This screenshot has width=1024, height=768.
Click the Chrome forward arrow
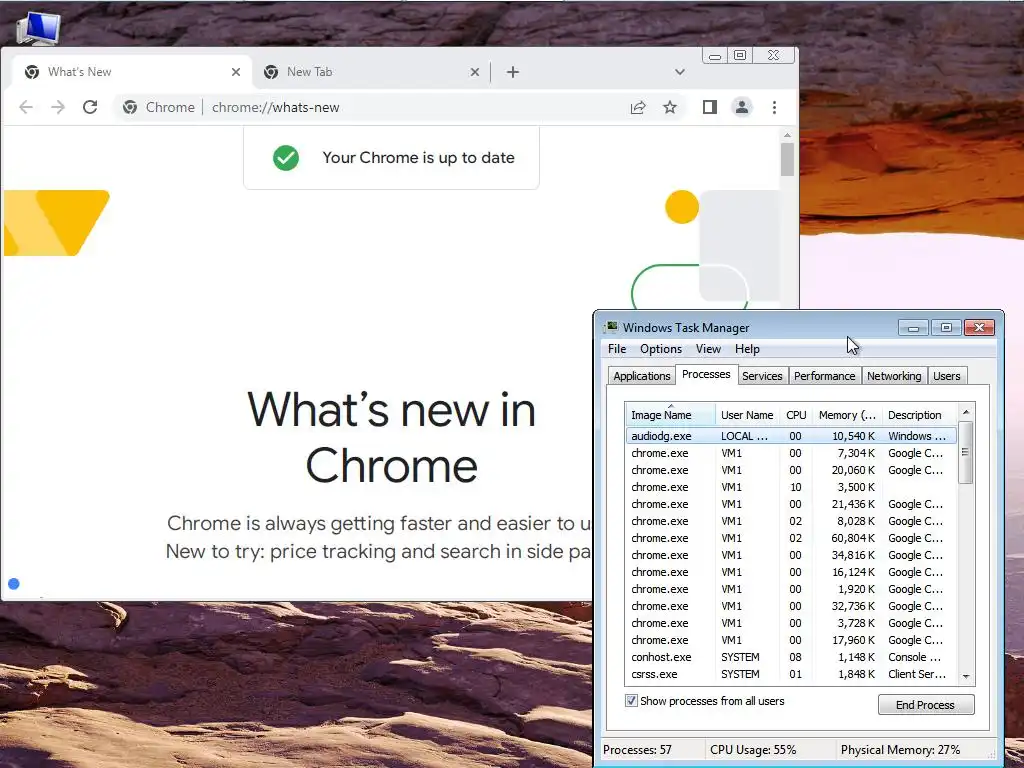pos(58,107)
